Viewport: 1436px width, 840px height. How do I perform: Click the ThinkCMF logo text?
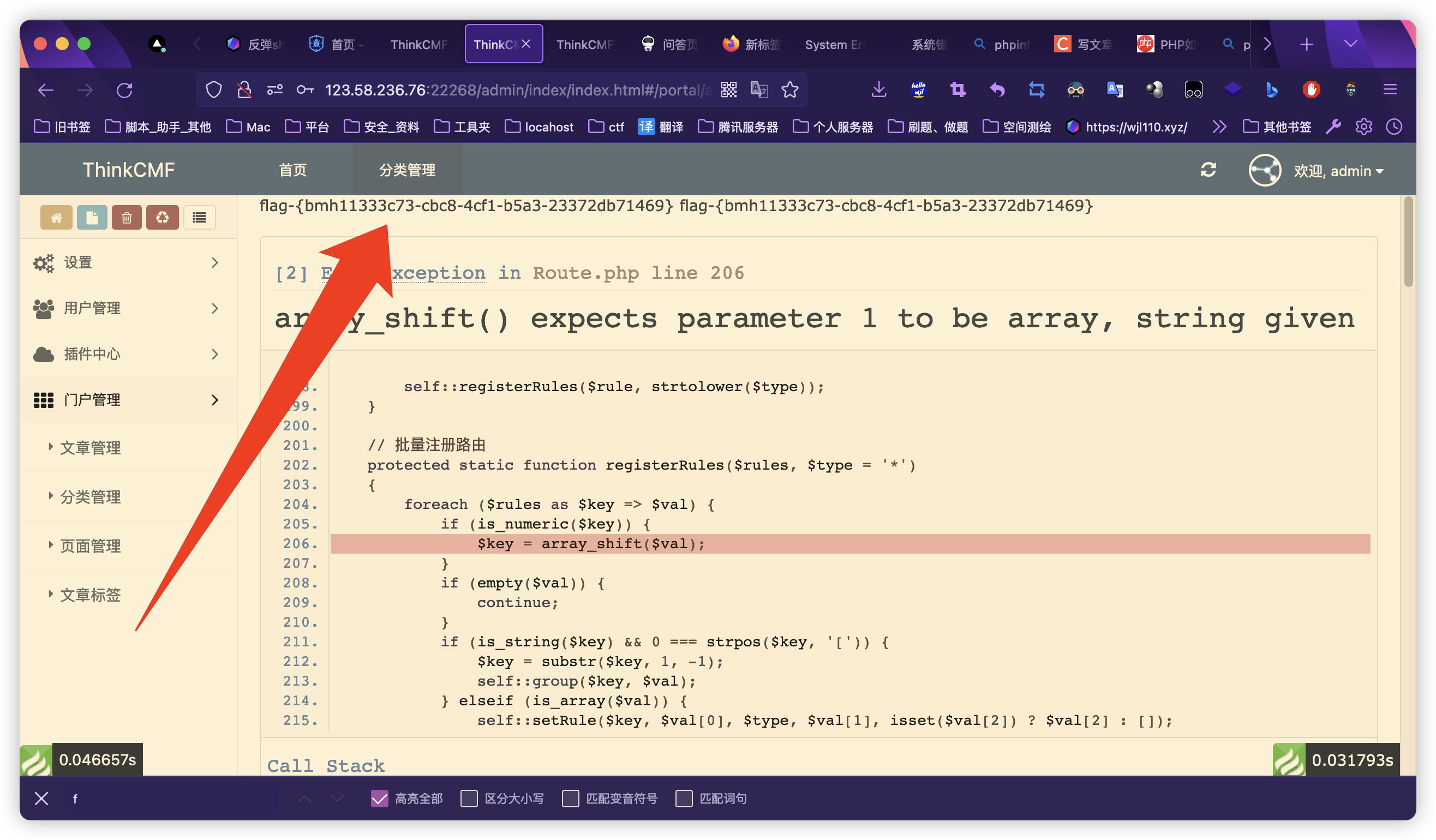129,170
